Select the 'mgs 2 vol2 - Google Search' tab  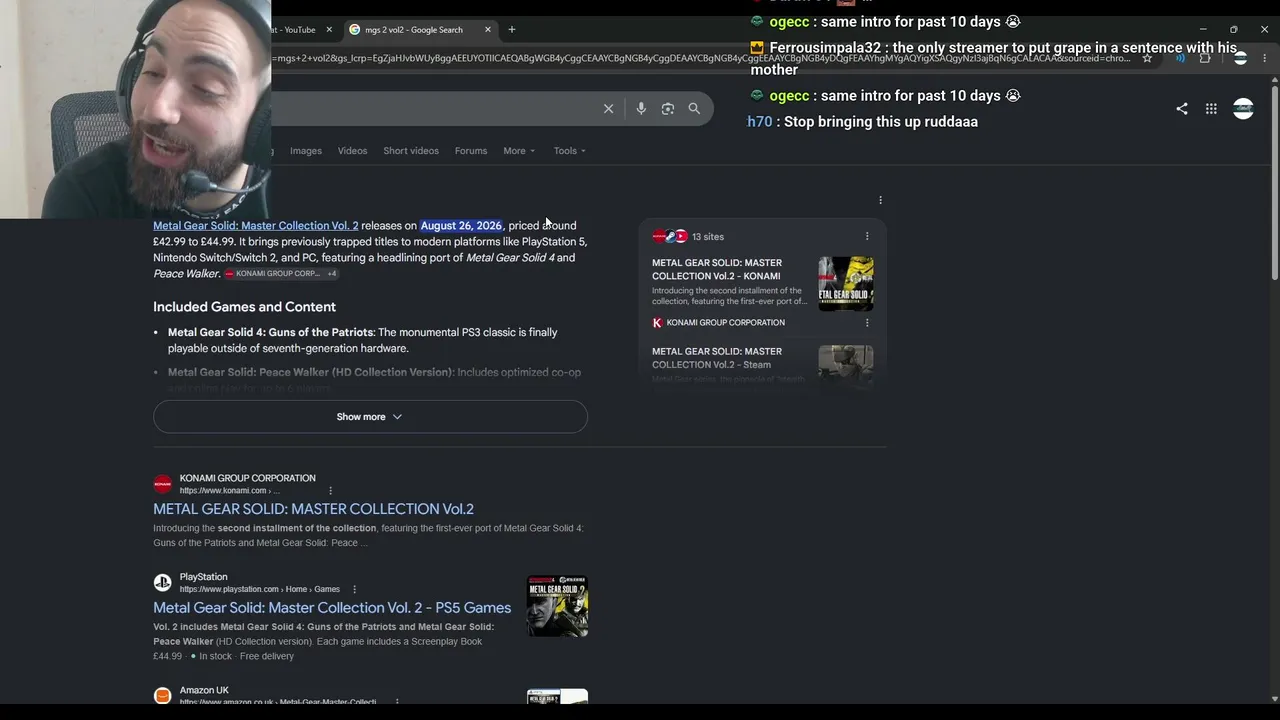click(x=420, y=30)
